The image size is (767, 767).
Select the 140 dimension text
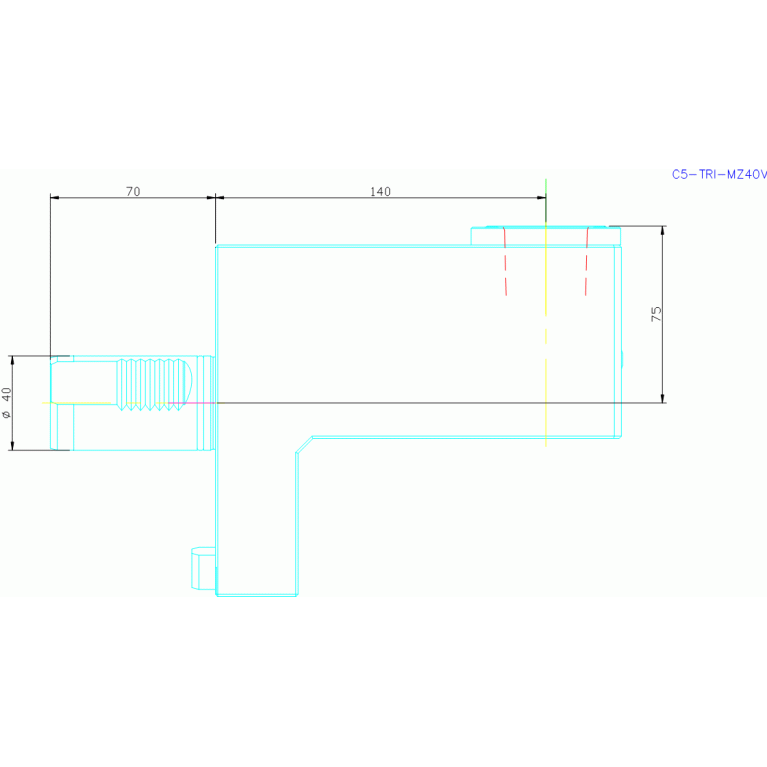[x=380, y=191]
